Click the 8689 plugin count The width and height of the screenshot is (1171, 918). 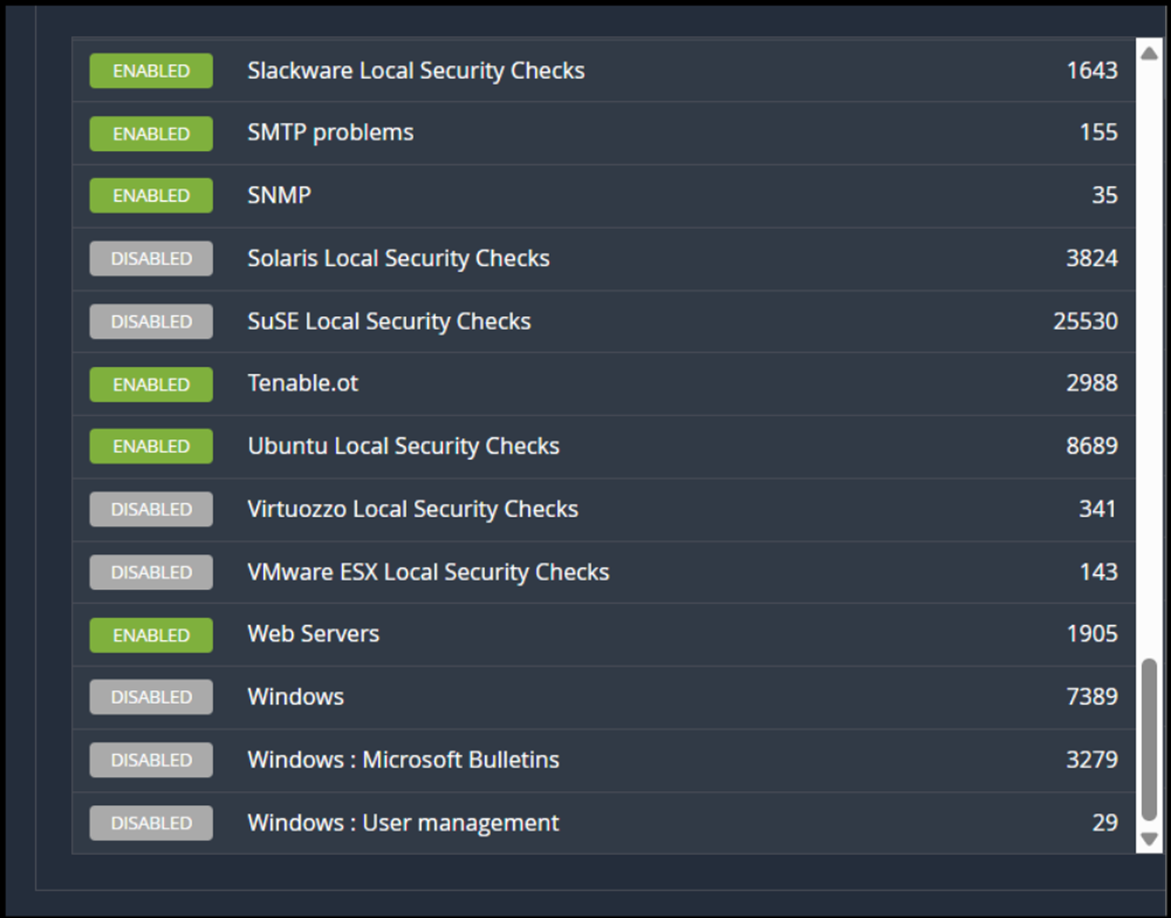click(x=1092, y=446)
